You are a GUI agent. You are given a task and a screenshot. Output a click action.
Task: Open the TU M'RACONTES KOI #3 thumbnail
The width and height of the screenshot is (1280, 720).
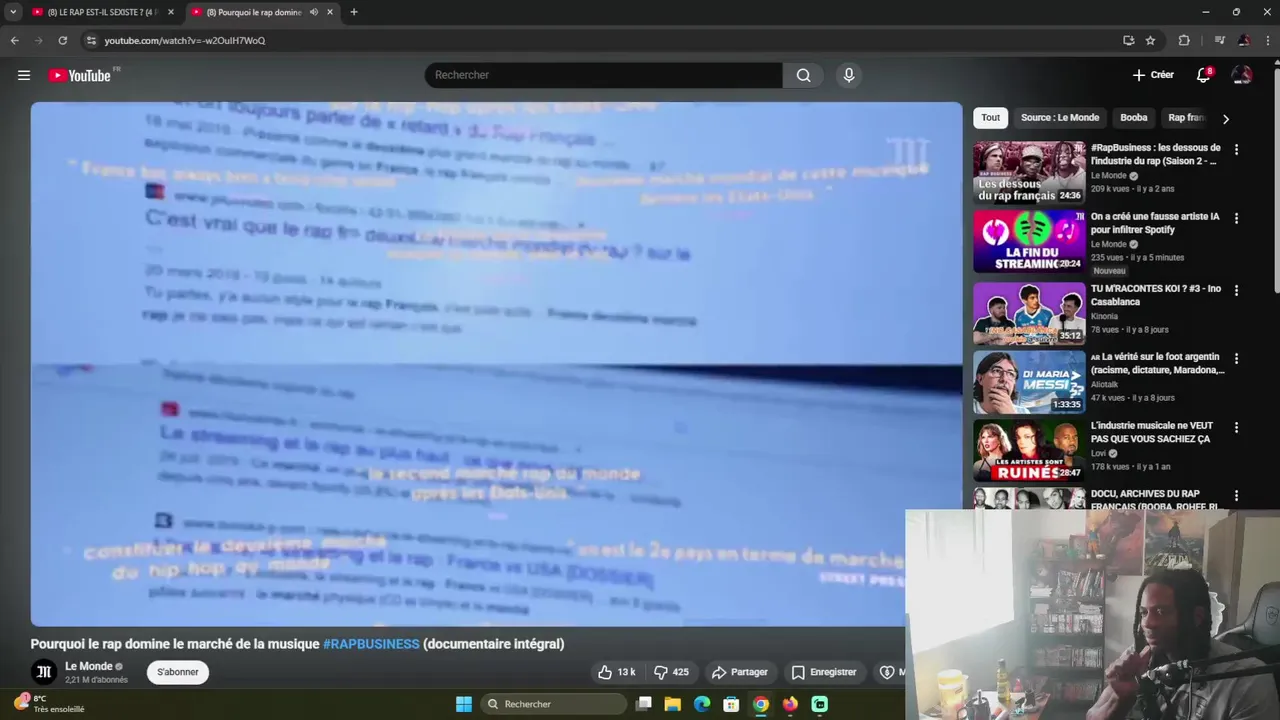pyautogui.click(x=1029, y=313)
